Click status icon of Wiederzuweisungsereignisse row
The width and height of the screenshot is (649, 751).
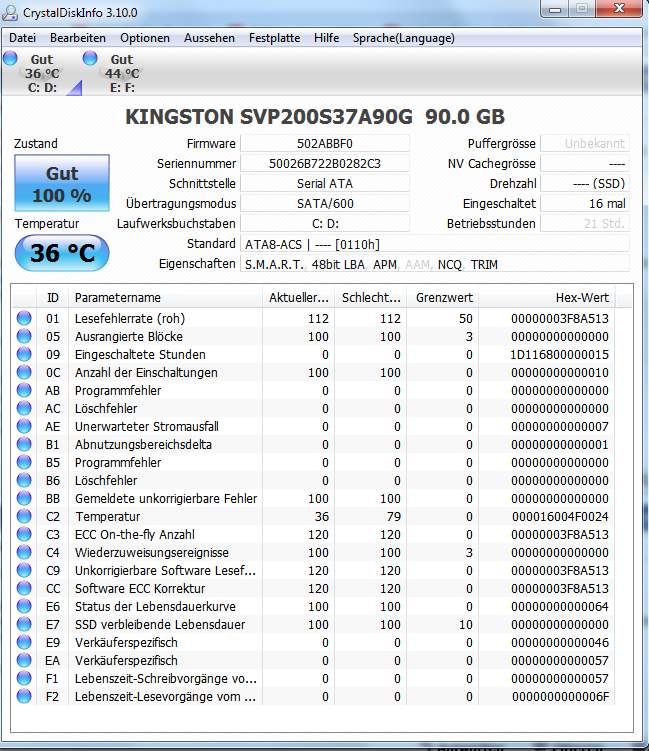(x=24, y=552)
